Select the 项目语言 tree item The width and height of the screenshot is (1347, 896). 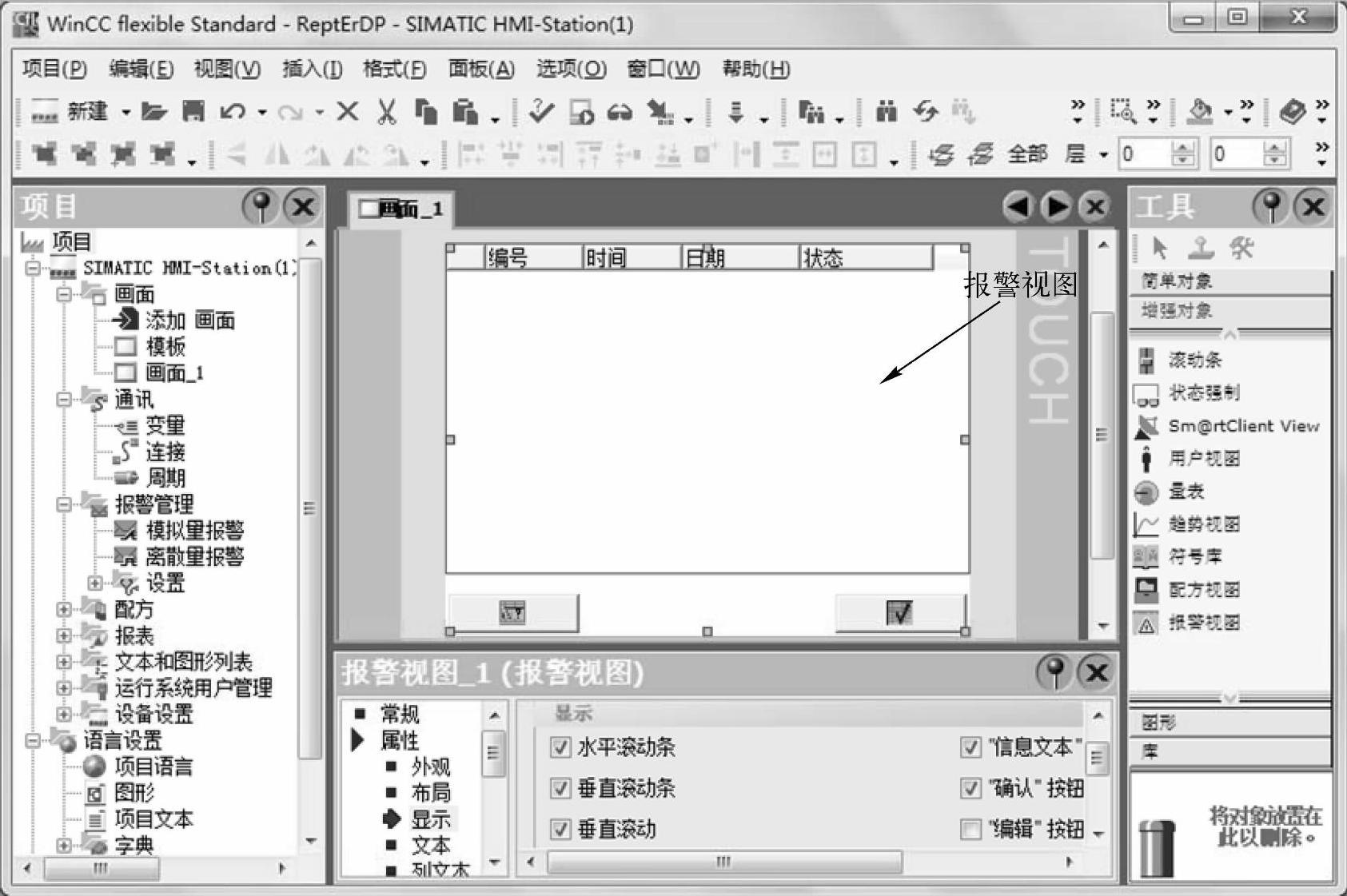tap(153, 767)
